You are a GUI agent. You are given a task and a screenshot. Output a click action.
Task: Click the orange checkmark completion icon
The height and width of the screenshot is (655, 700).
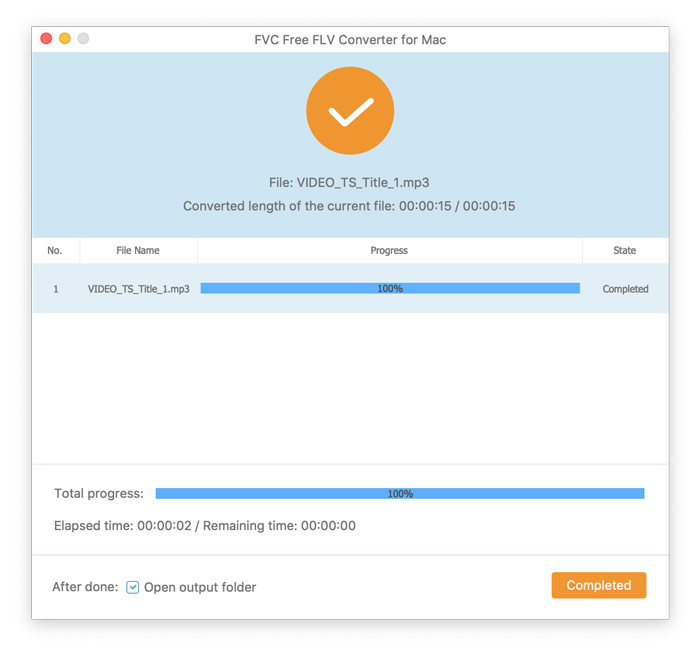[350, 111]
